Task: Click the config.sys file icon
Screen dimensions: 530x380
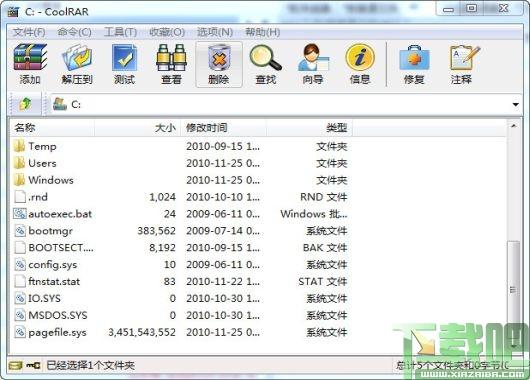Action: [20, 264]
